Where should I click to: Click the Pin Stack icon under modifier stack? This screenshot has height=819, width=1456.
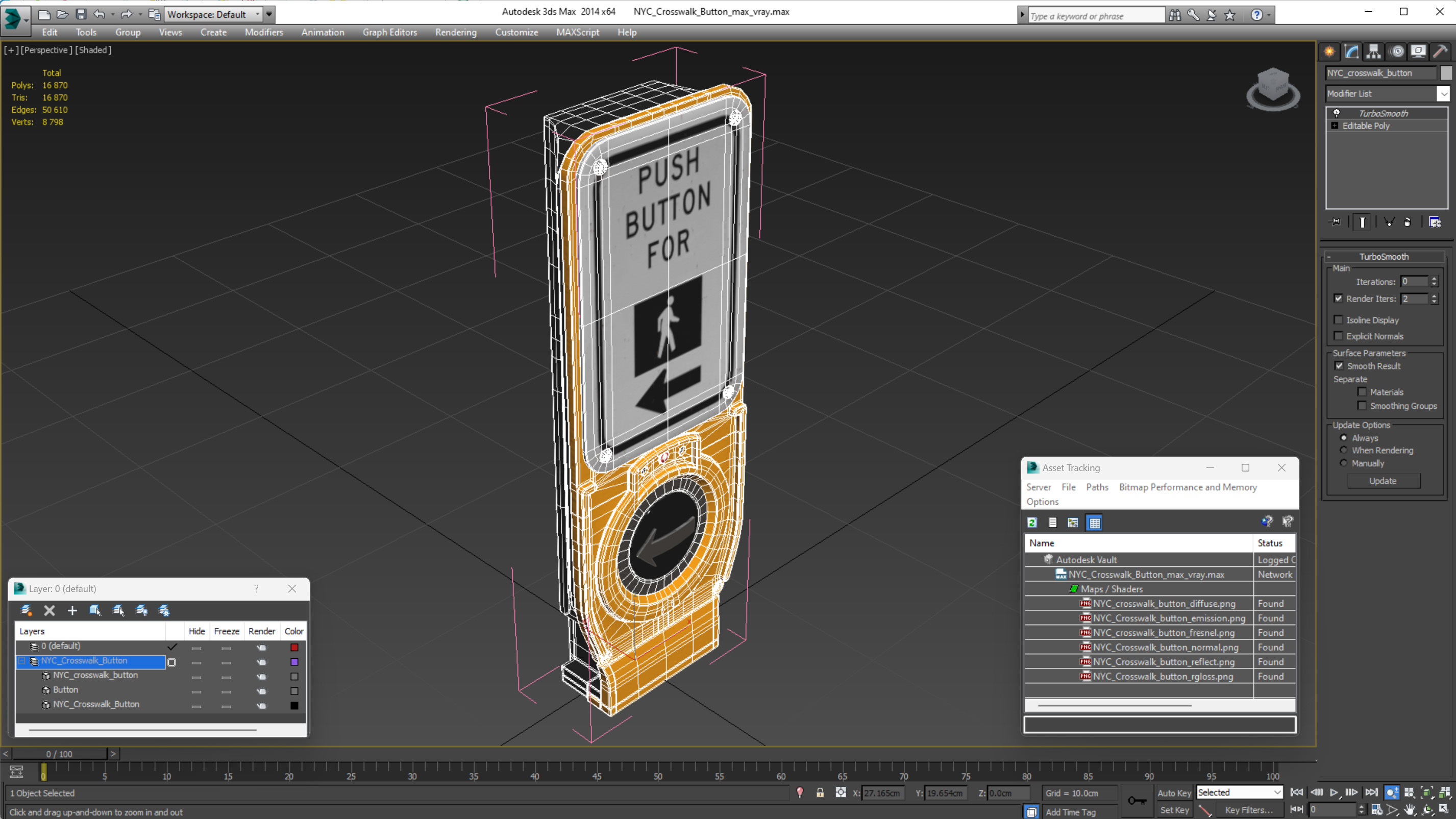(1335, 222)
